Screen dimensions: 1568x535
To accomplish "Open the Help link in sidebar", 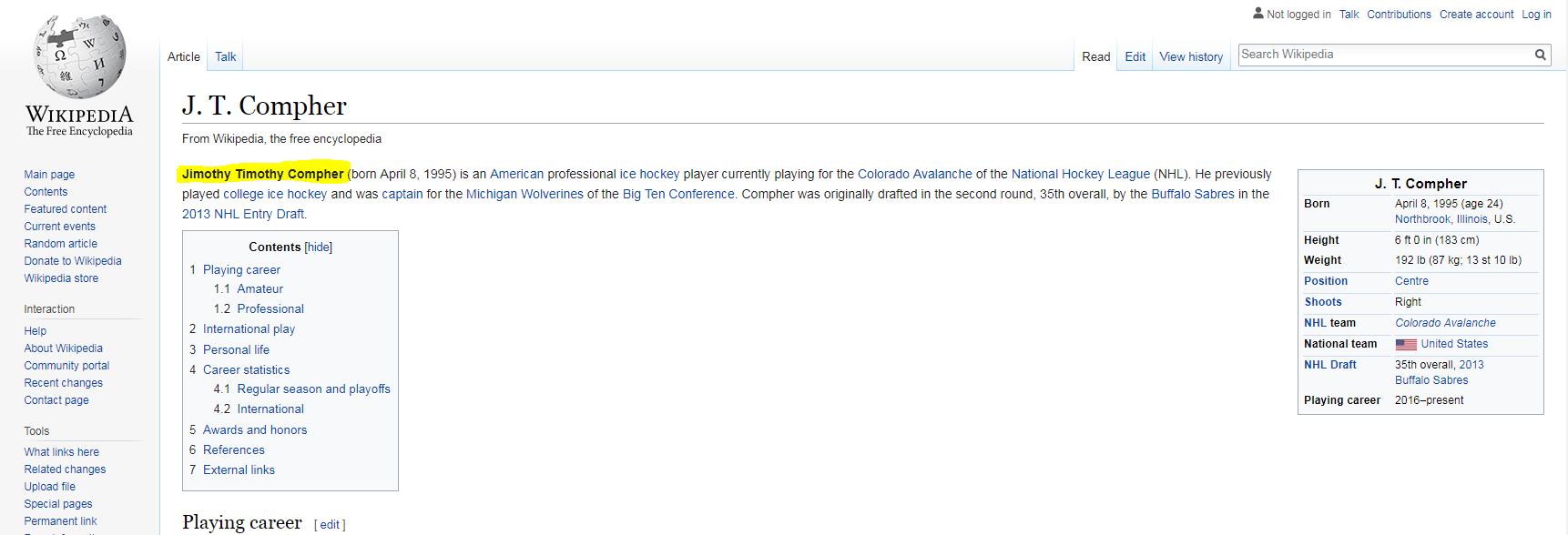I will pos(35,331).
